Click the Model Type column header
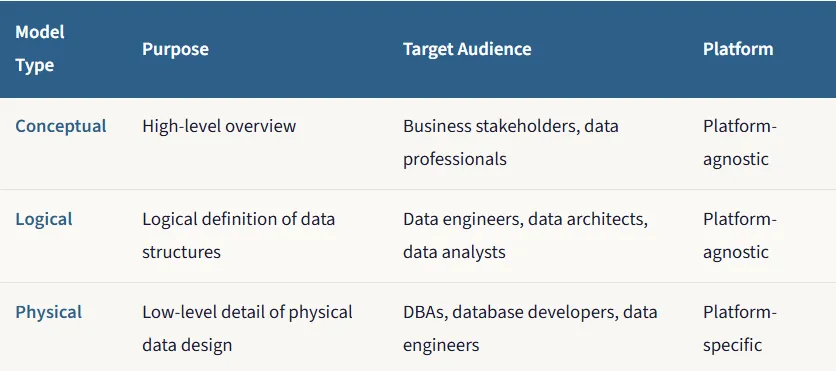Image resolution: width=836 pixels, height=371 pixels. tap(40, 49)
